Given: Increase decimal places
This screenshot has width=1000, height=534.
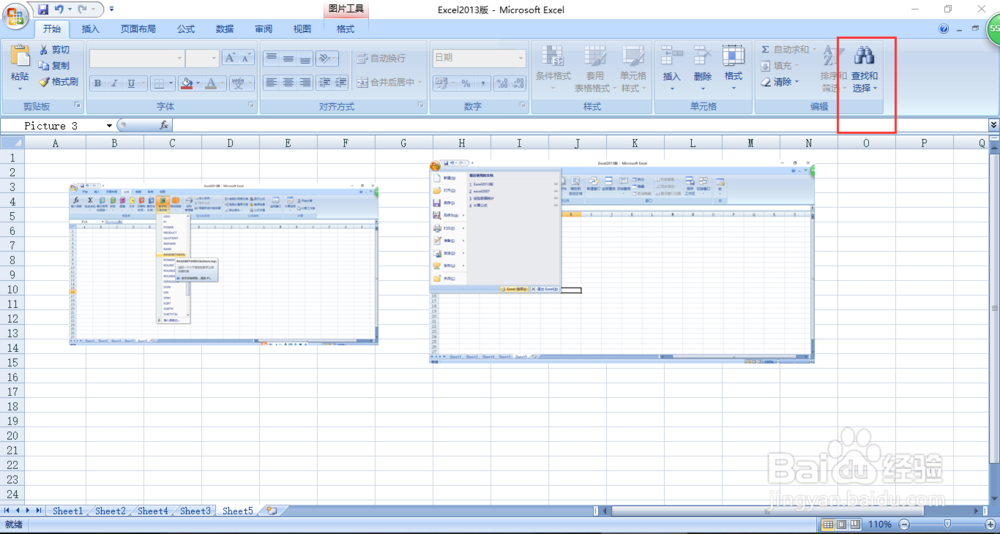Looking at the screenshot, I should click(502, 83).
